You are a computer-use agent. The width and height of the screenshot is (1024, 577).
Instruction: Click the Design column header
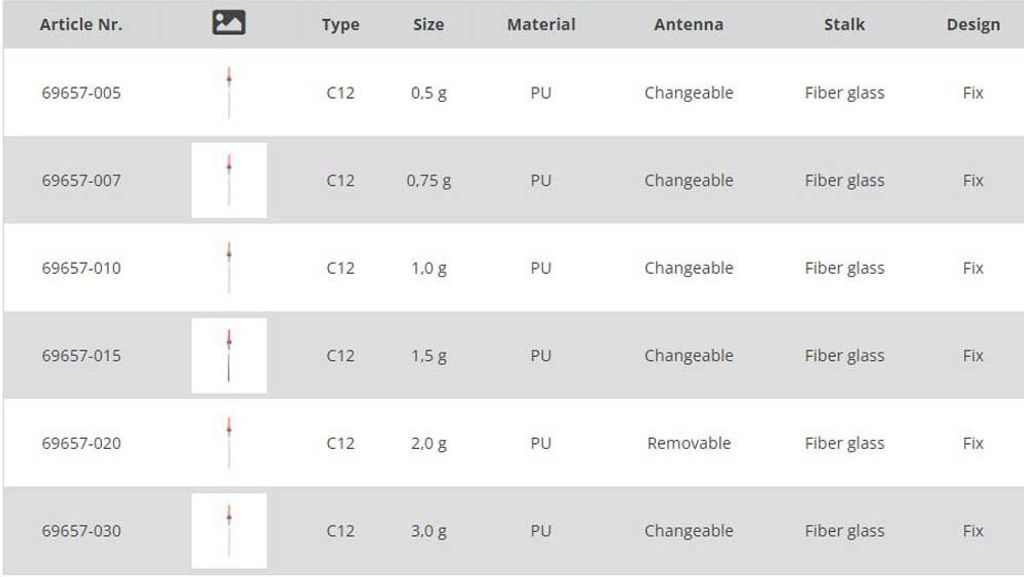pyautogui.click(x=972, y=25)
